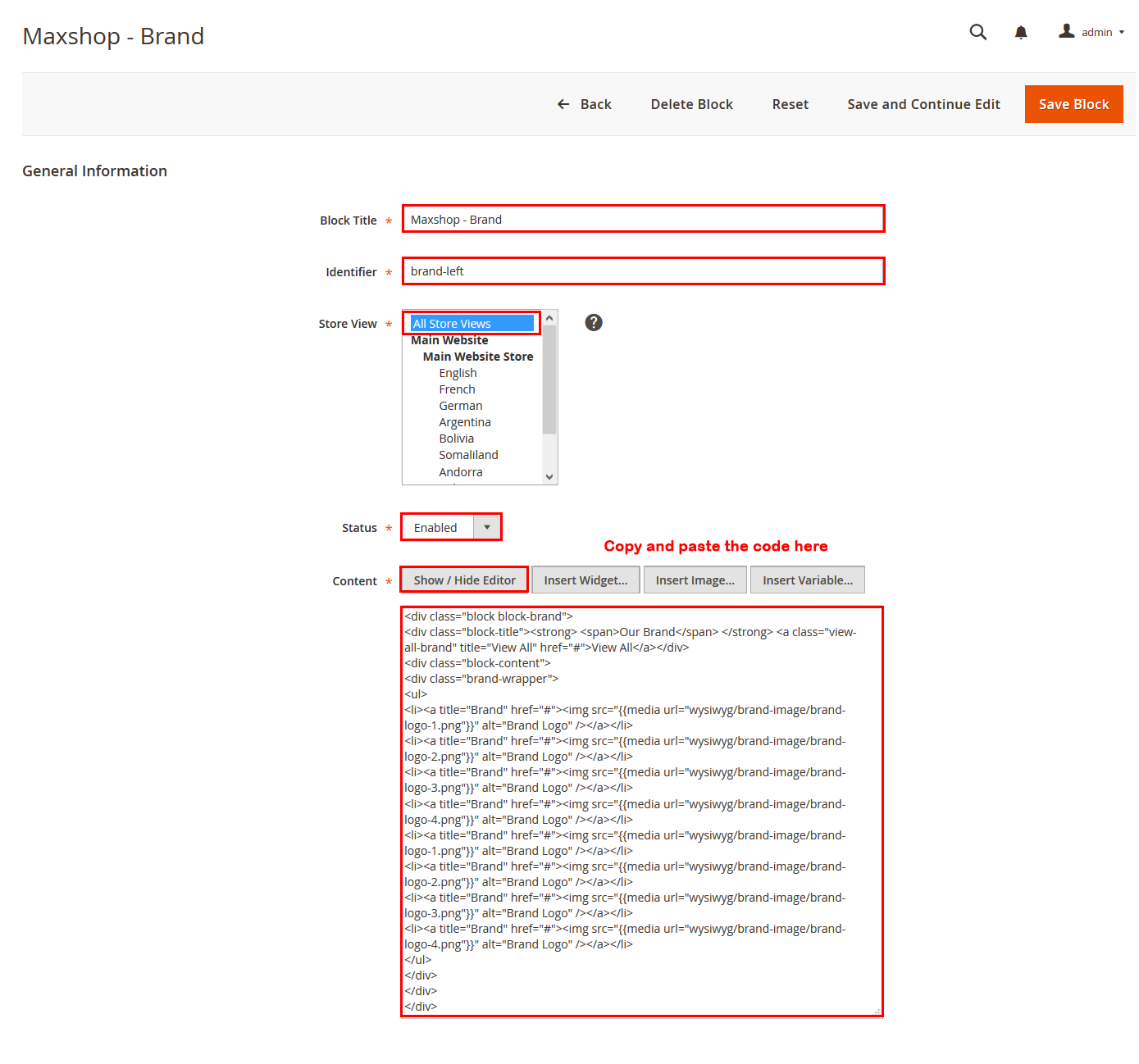Click Insert Variable... button
The height and width of the screenshot is (1064, 1139).
(x=808, y=580)
